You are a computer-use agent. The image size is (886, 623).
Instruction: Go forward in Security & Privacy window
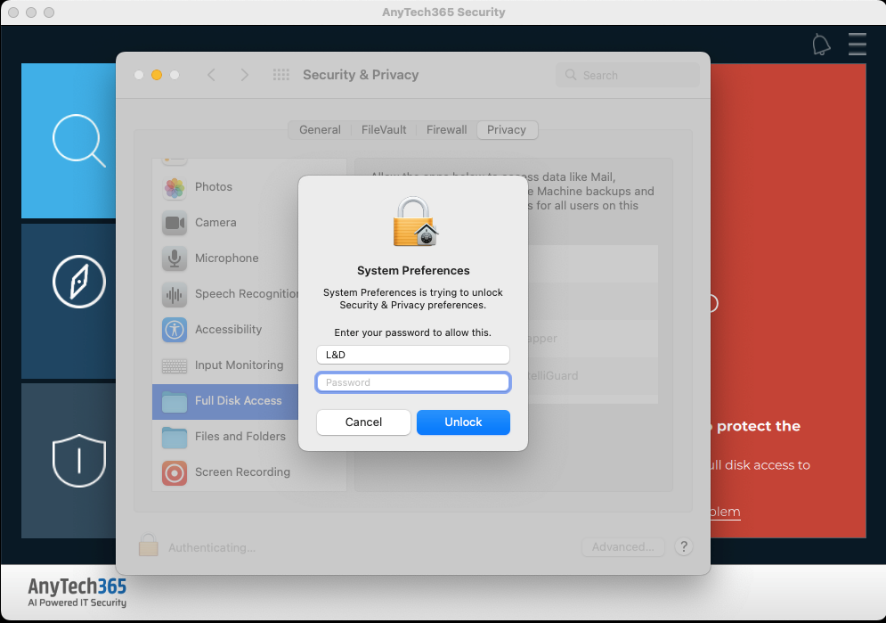point(244,75)
